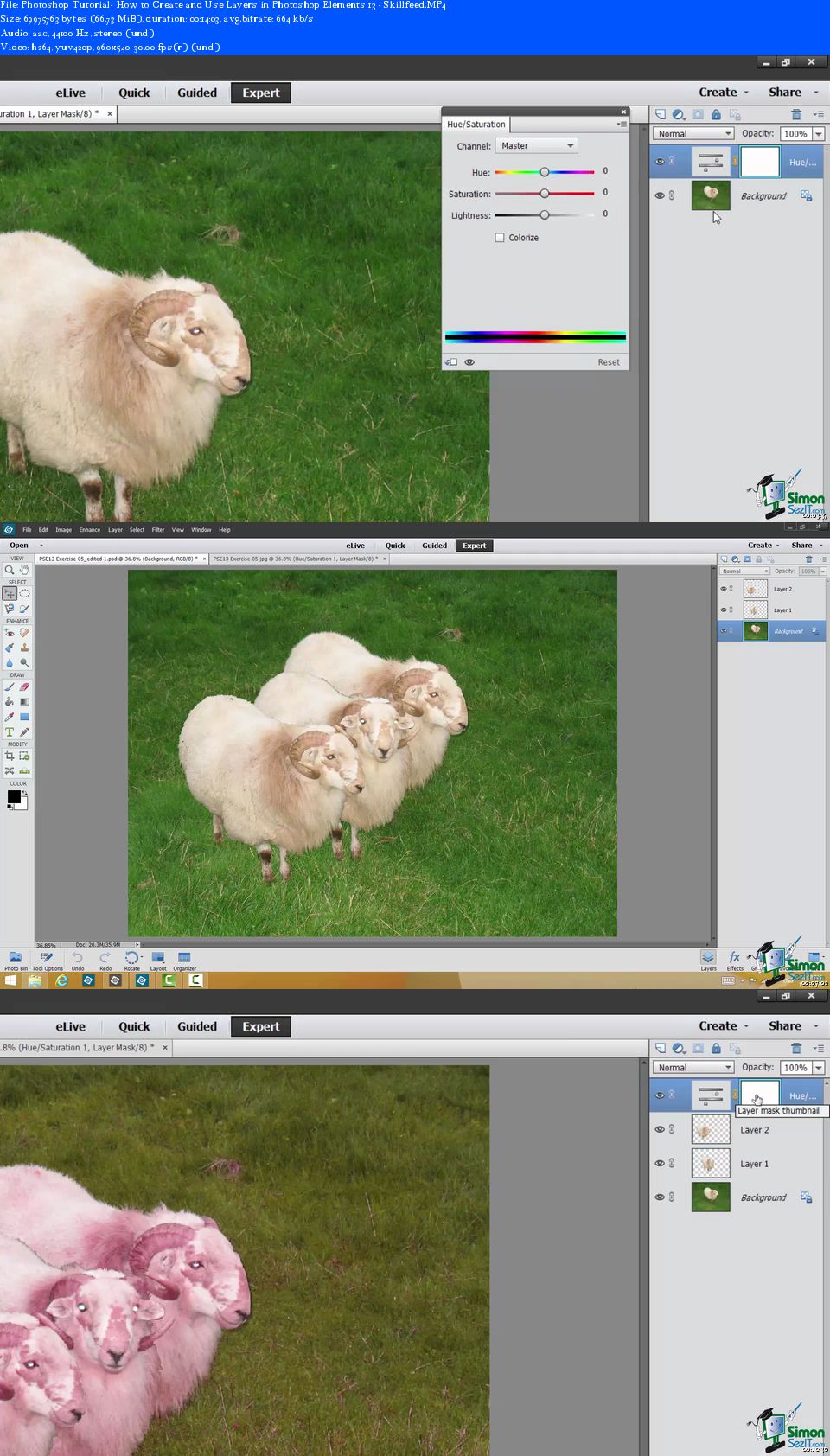The image size is (830, 1456).
Task: Switch to Guided mode in the top frame
Action: click(x=197, y=93)
